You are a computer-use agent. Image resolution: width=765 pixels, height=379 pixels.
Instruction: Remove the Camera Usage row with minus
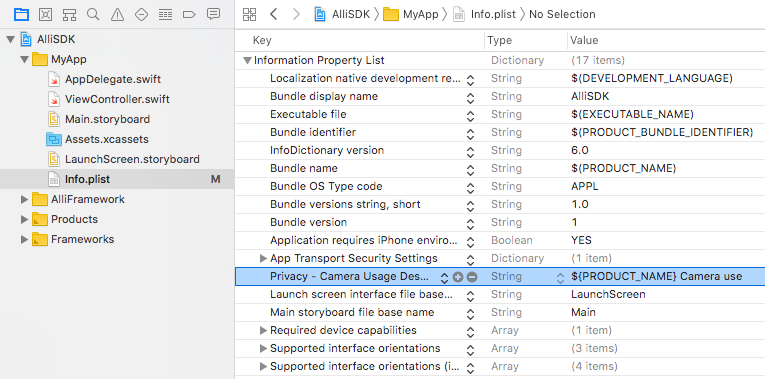tap(472, 277)
